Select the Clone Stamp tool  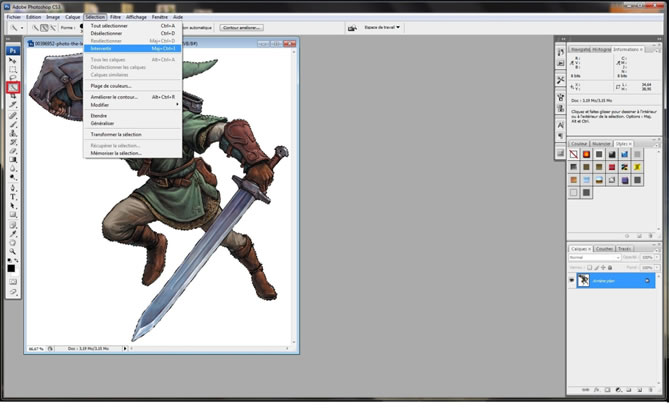pyautogui.click(x=13, y=134)
